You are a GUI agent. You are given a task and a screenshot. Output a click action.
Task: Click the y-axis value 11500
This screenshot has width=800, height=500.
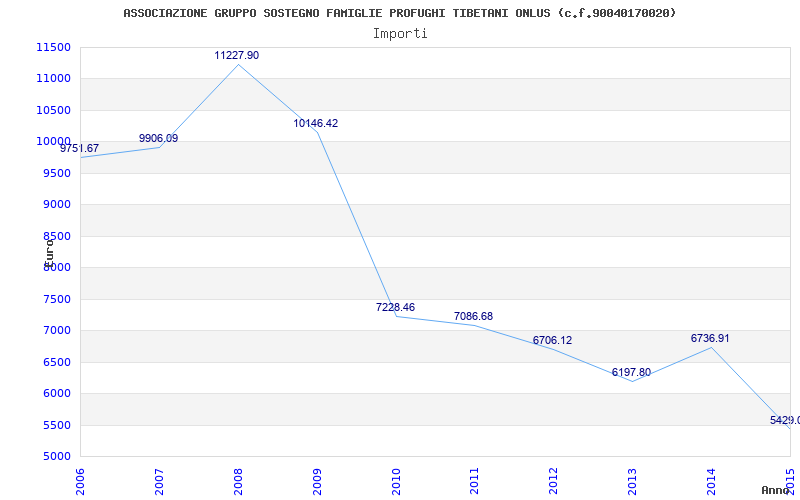(53, 47)
